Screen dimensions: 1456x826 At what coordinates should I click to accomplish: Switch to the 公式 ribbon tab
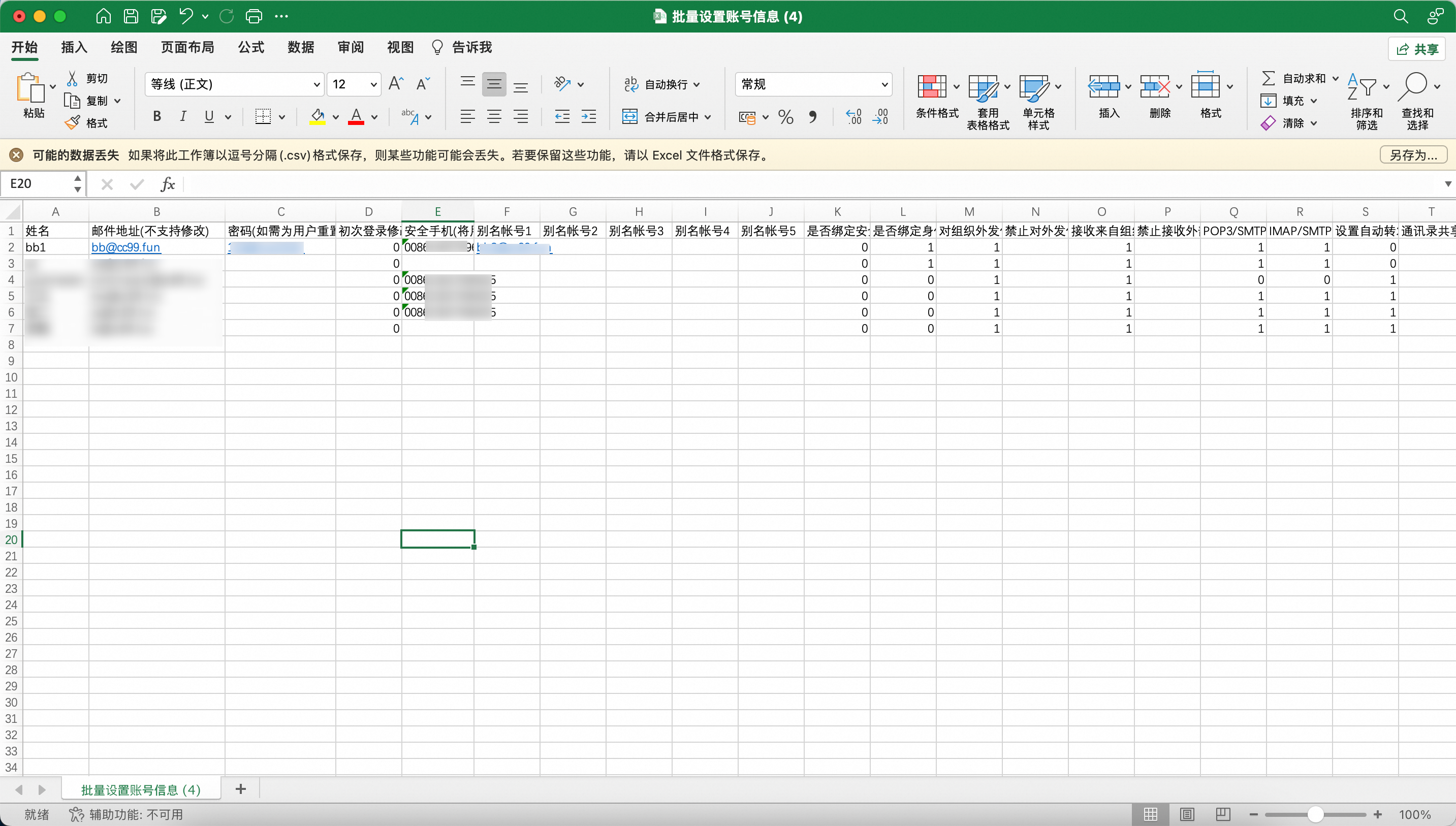(250, 47)
